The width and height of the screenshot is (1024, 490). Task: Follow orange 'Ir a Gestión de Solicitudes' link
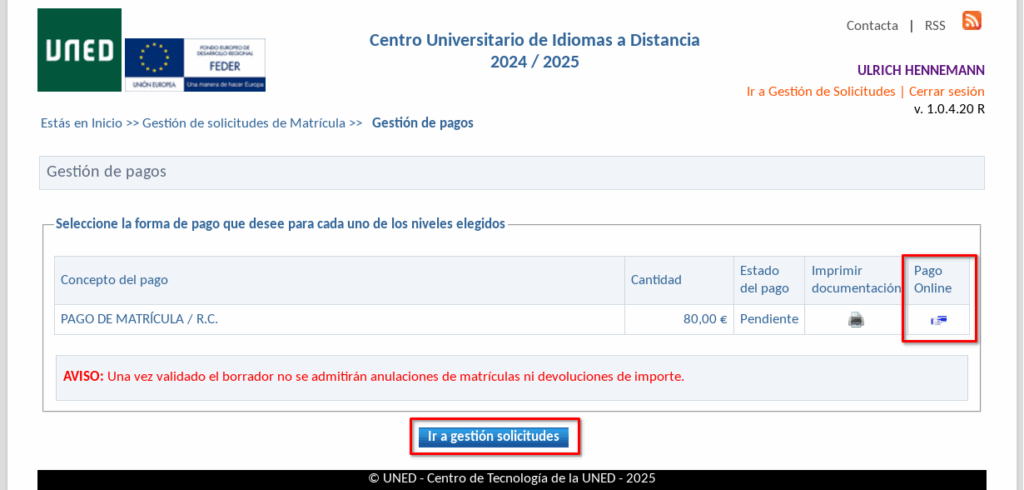click(820, 91)
